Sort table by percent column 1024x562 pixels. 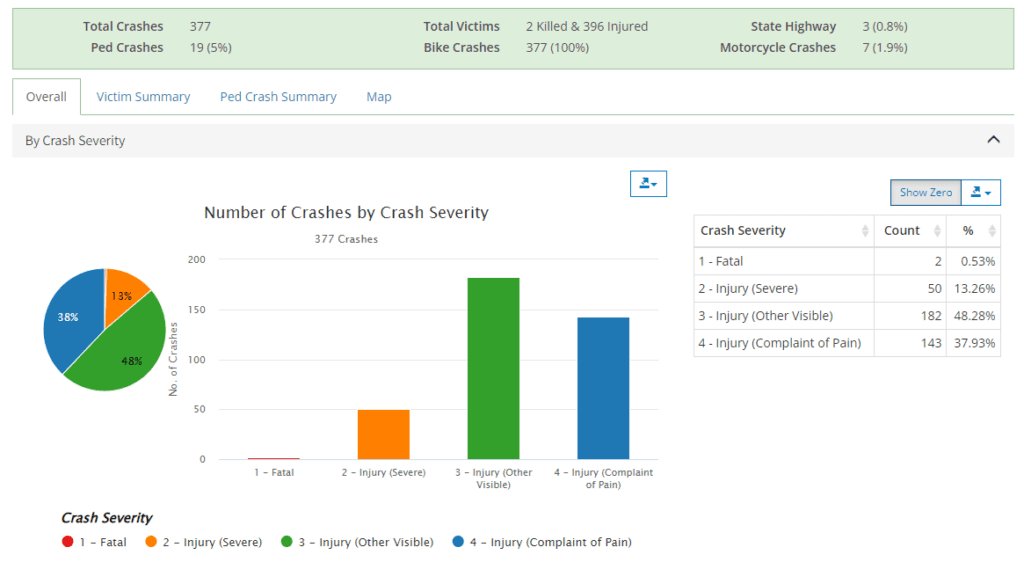click(x=972, y=230)
